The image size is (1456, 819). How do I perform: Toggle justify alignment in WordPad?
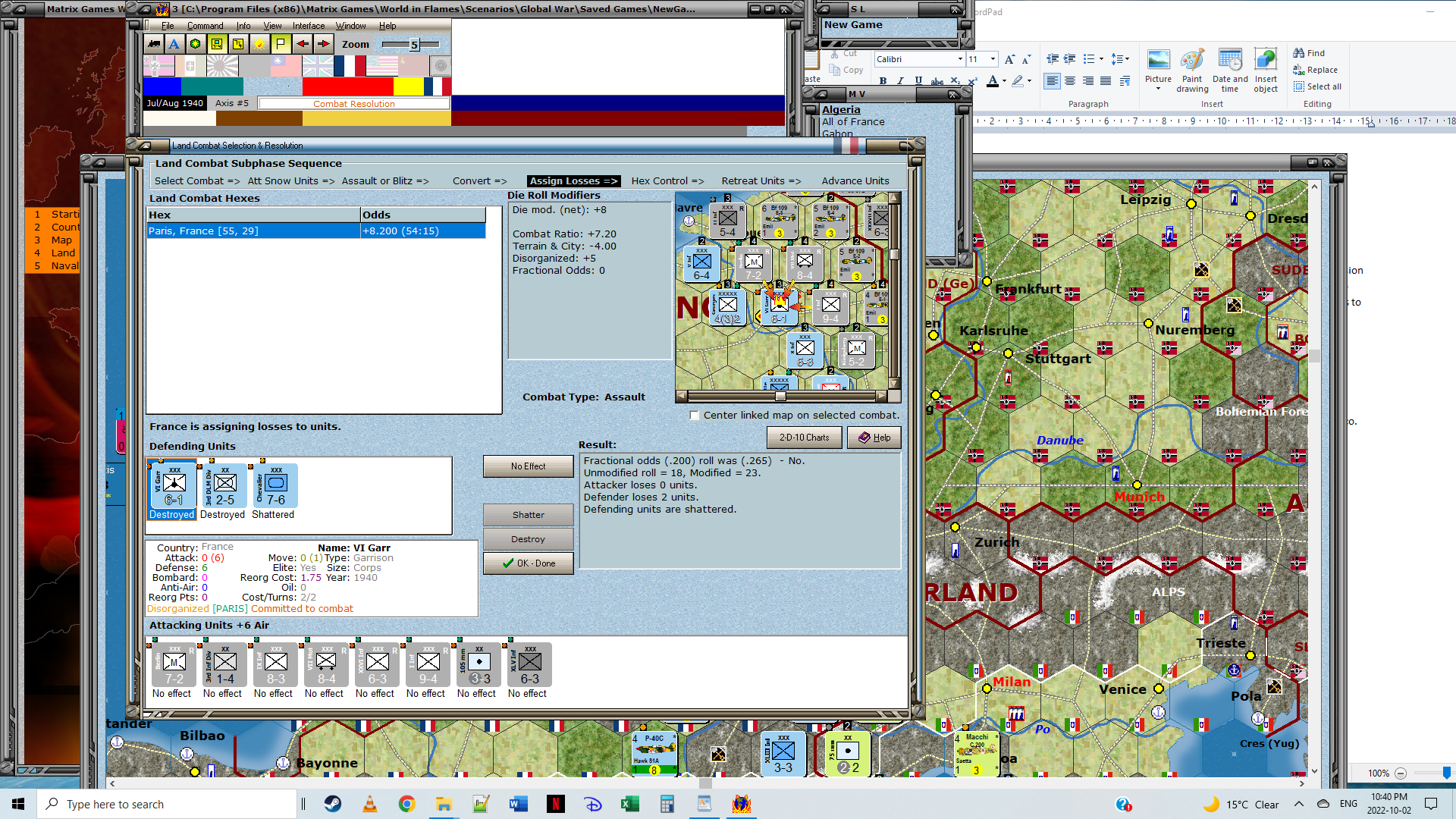click(x=1106, y=80)
